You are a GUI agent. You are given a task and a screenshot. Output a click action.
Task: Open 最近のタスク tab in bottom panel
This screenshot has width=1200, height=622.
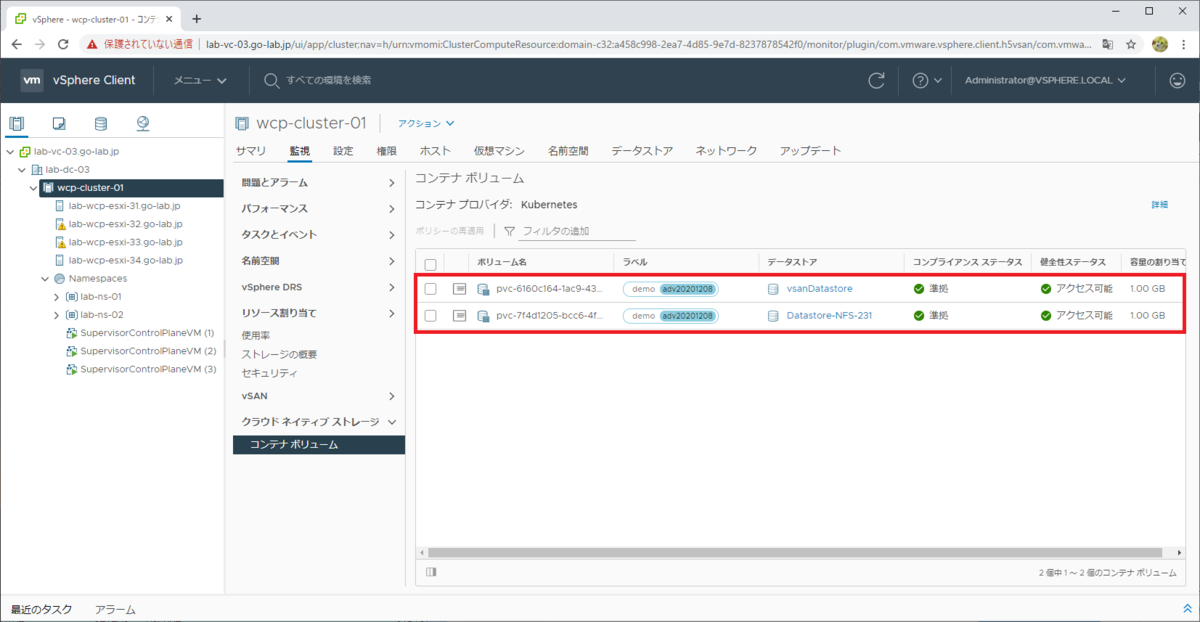pyautogui.click(x=41, y=609)
